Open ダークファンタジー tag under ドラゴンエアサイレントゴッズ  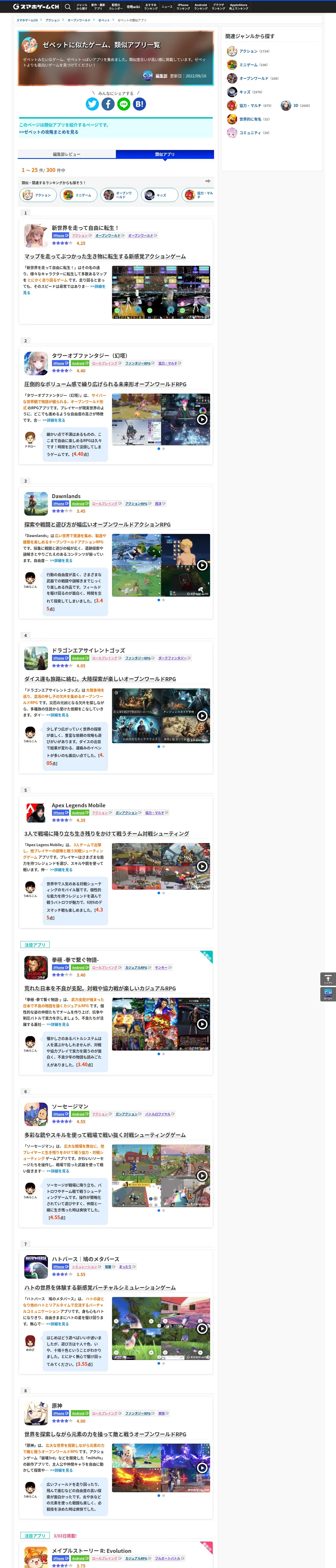174,658
